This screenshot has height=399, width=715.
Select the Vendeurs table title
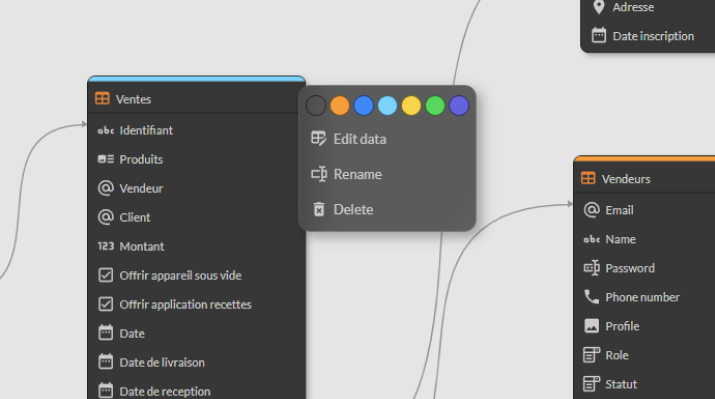[626, 179]
